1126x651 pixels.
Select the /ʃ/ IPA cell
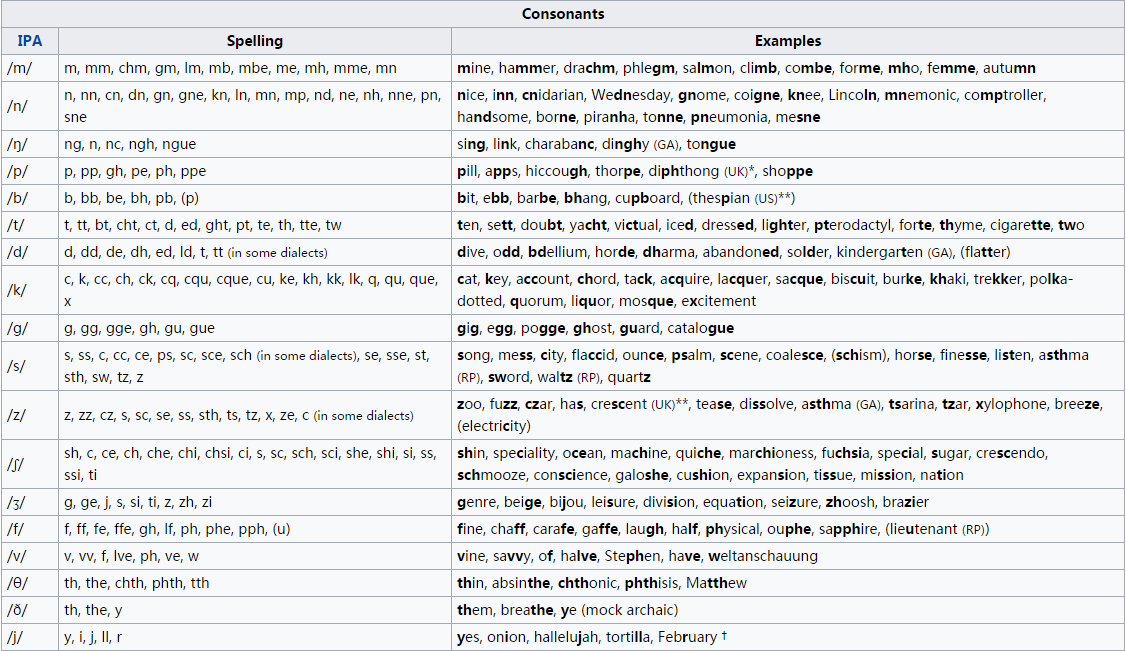(29, 464)
